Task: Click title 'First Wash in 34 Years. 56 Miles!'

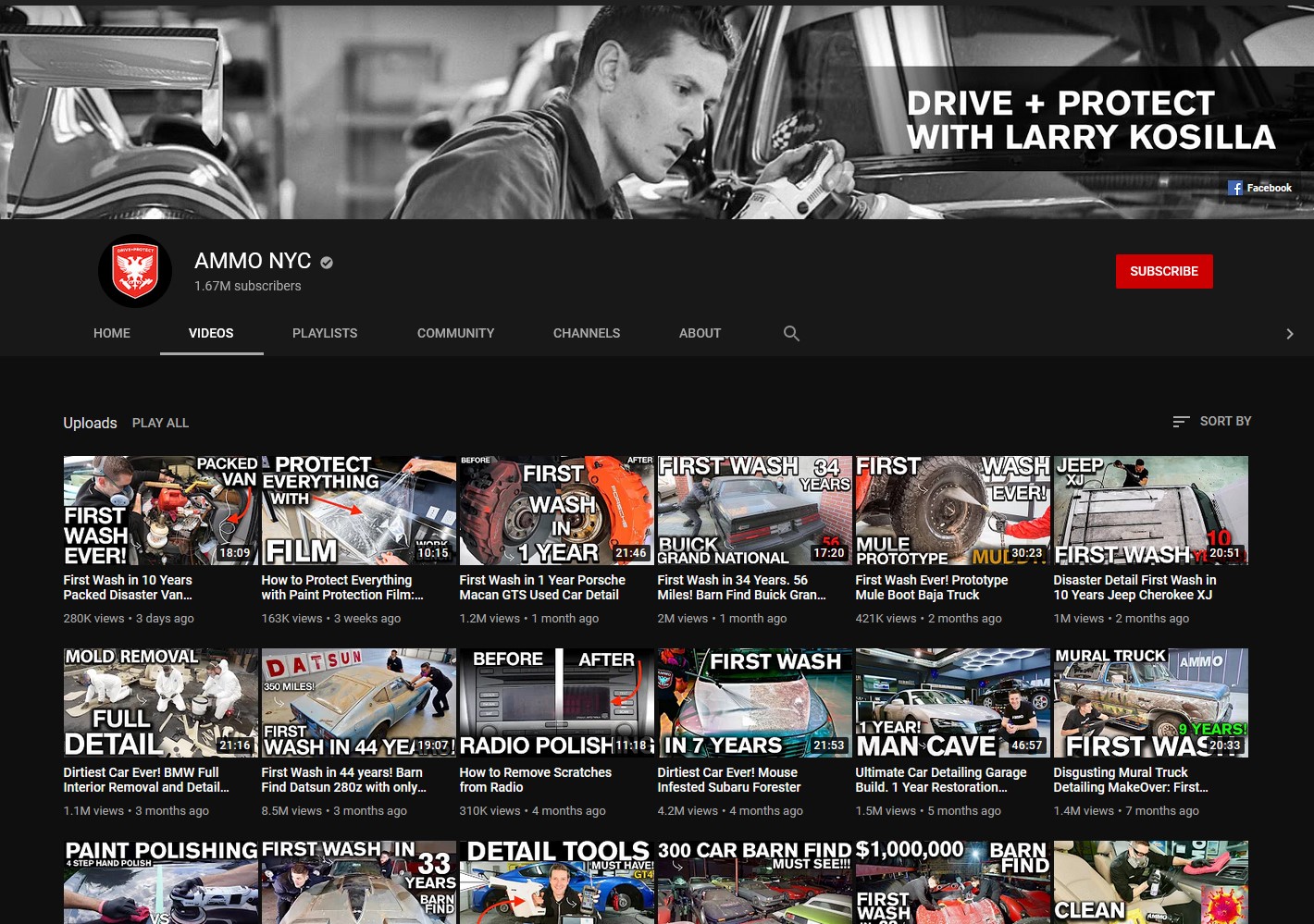Action: click(742, 587)
